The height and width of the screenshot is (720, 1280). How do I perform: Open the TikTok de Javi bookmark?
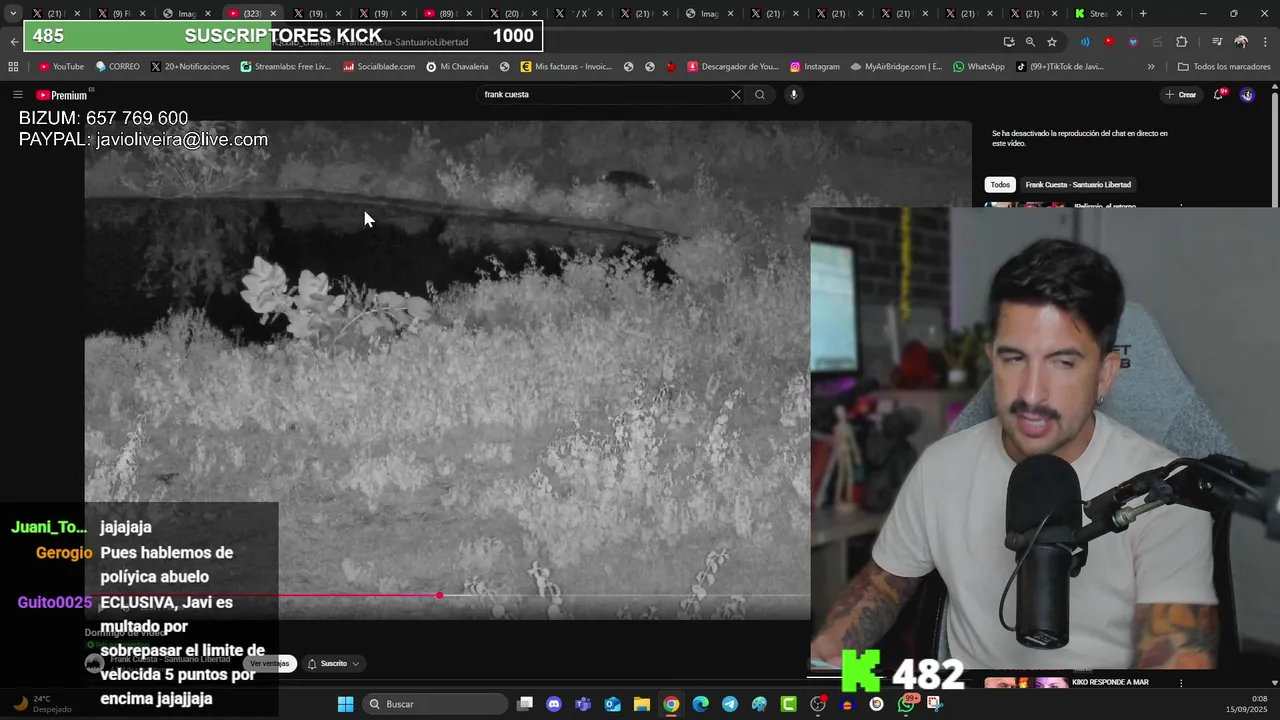click(1059, 67)
